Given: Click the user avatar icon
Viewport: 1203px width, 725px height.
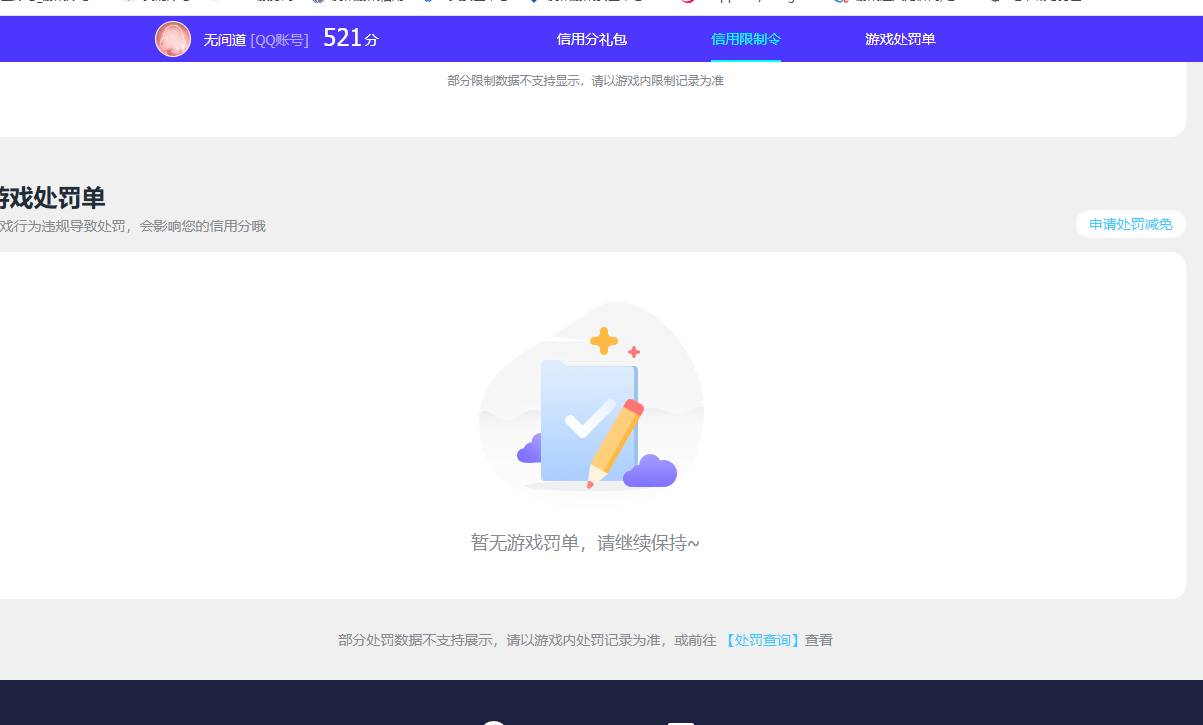Looking at the screenshot, I should (173, 39).
